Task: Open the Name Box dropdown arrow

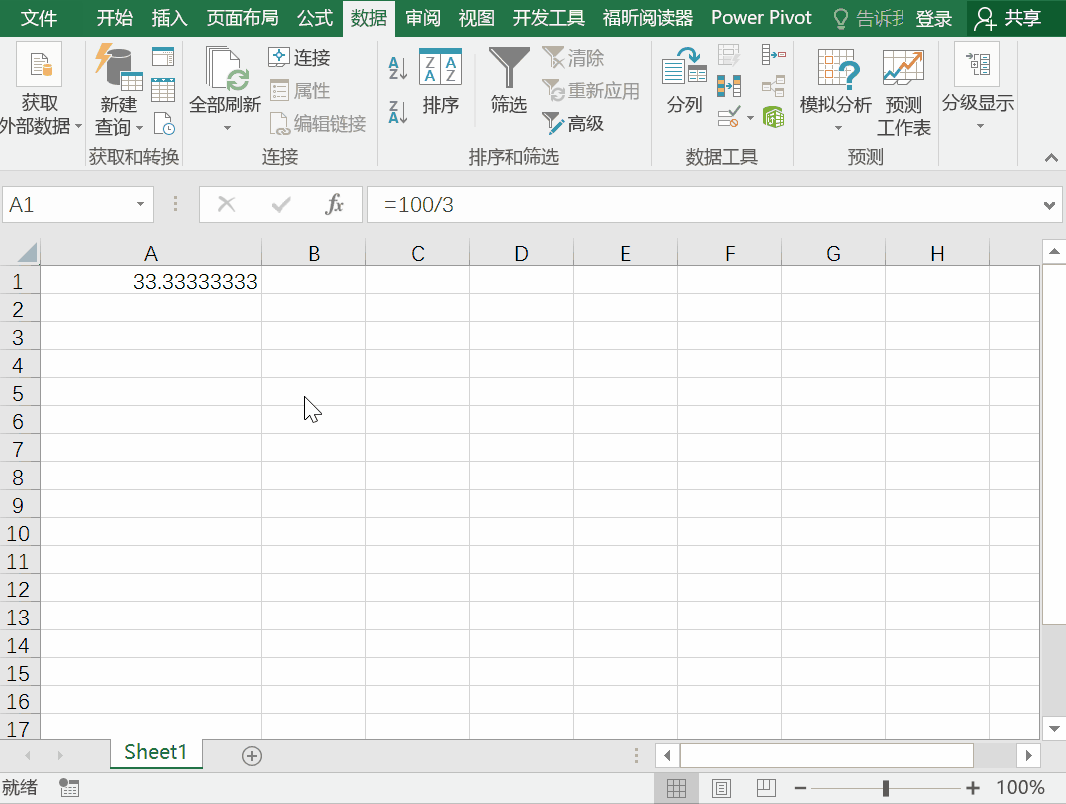Action: click(x=140, y=205)
